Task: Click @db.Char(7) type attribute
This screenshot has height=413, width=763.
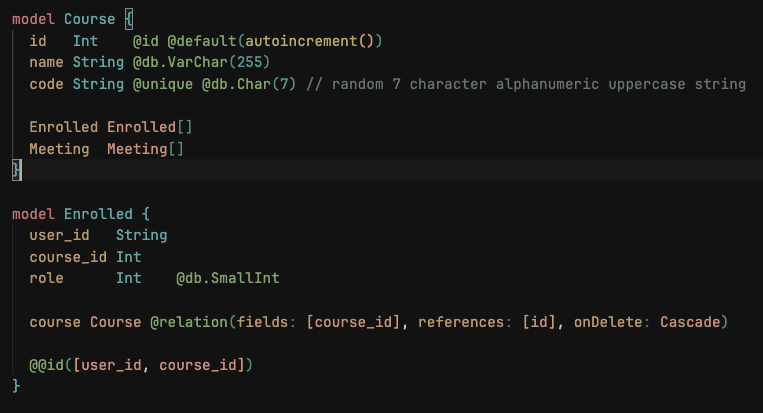Action: click(249, 84)
